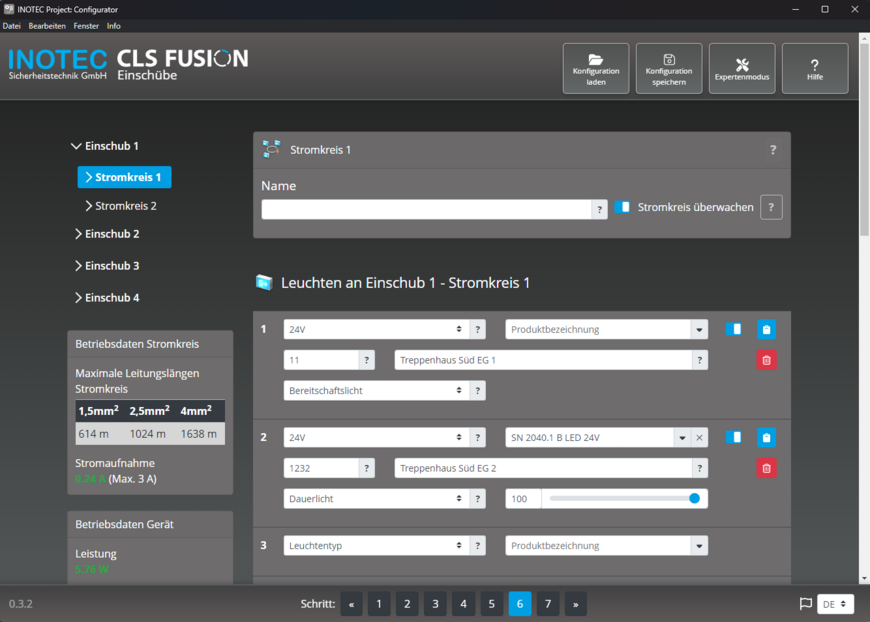Open the Leuchtentyp dropdown in row 3
Viewport: 870px width, 622px height.
(x=376, y=546)
